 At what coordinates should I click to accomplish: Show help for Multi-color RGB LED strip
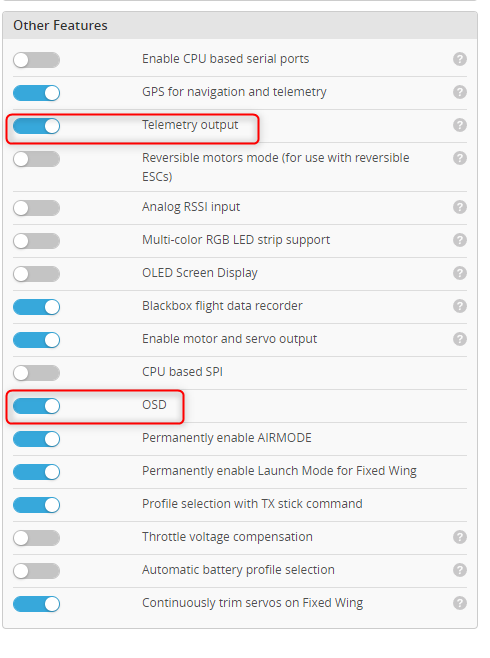[x=460, y=240]
